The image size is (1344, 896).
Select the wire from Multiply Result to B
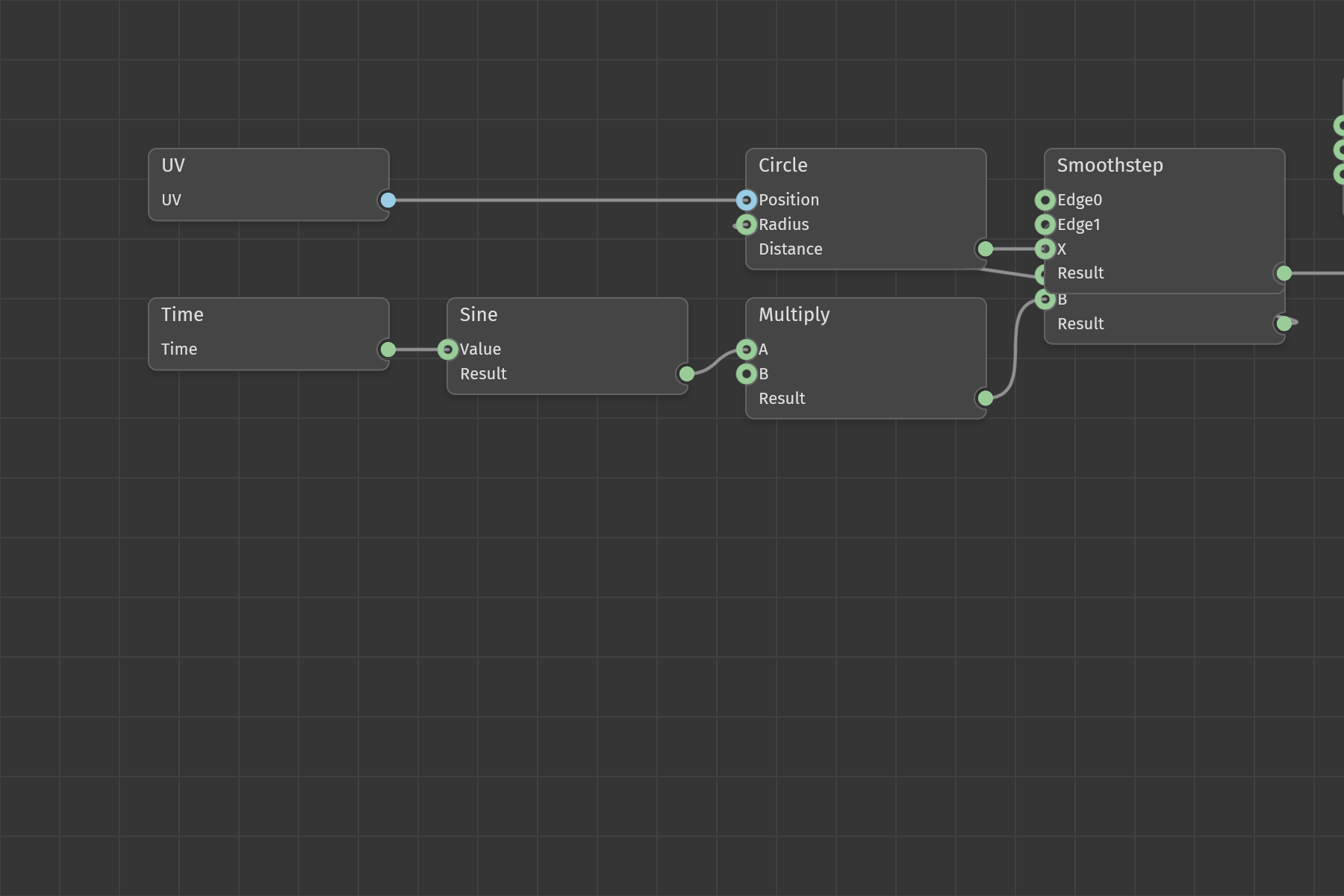(x=1015, y=349)
